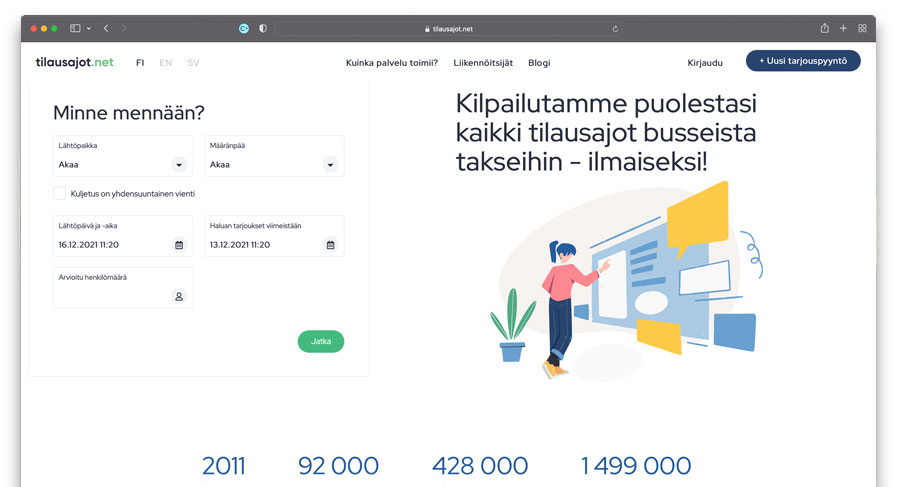Show the tab overview grid icon

coord(862,29)
